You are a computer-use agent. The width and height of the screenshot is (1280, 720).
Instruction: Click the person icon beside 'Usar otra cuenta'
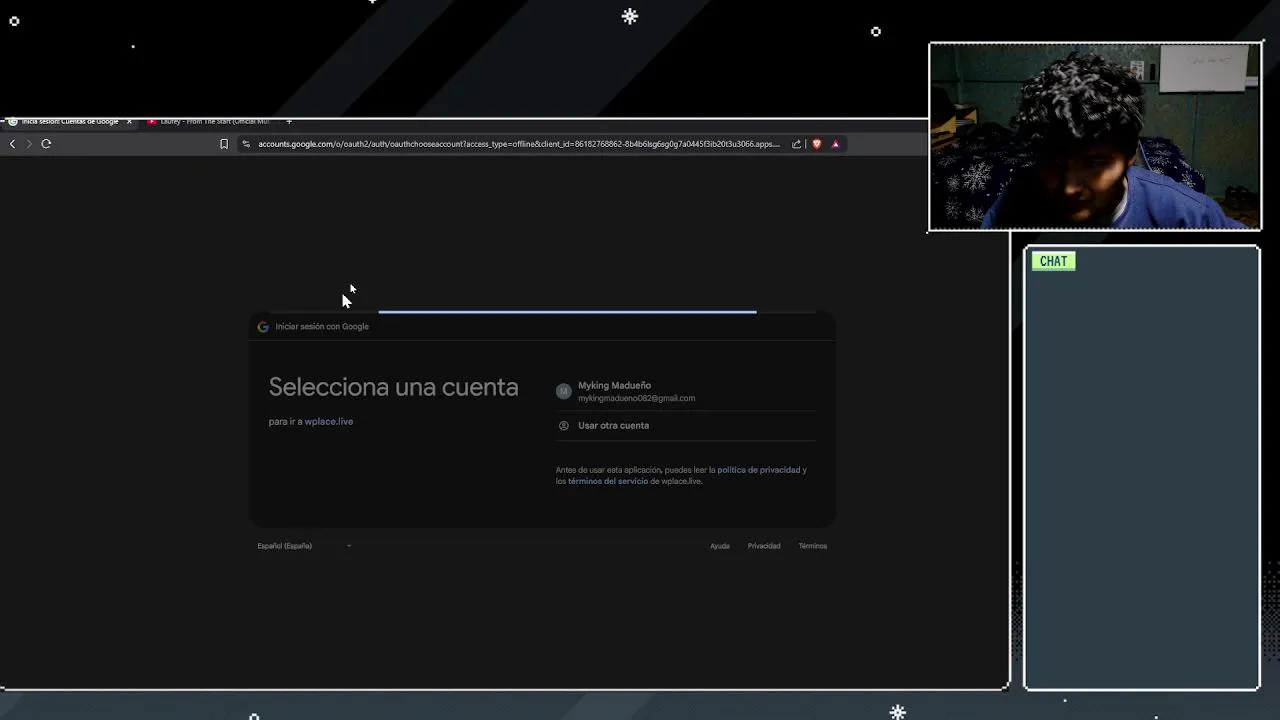click(x=563, y=425)
